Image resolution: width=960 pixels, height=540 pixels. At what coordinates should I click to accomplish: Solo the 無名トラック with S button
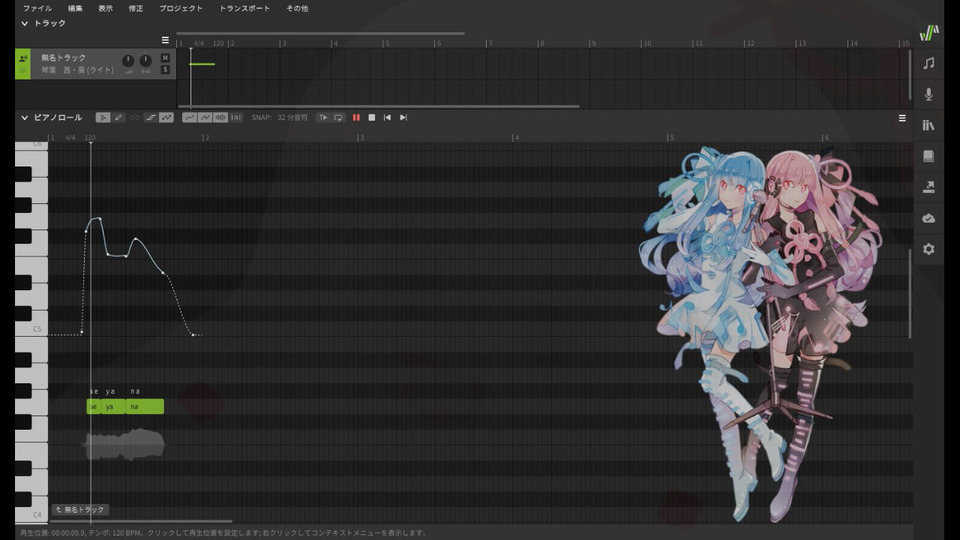[165, 70]
